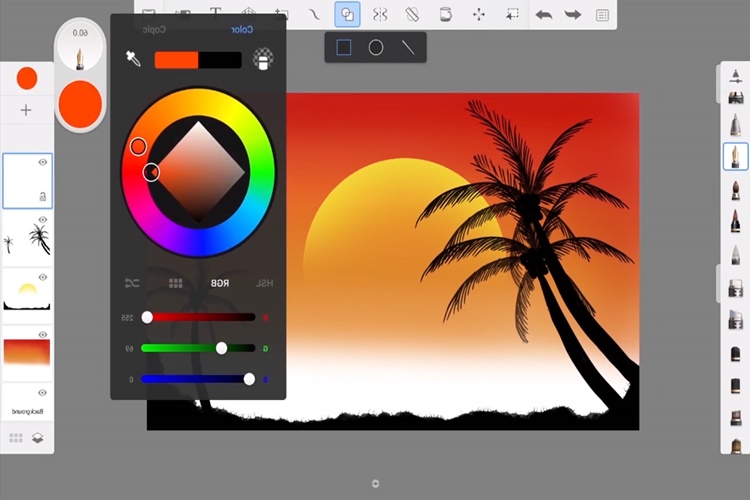Select the Flood Fill bucket tool
Image resolution: width=750 pixels, height=500 pixels.
pos(445,15)
